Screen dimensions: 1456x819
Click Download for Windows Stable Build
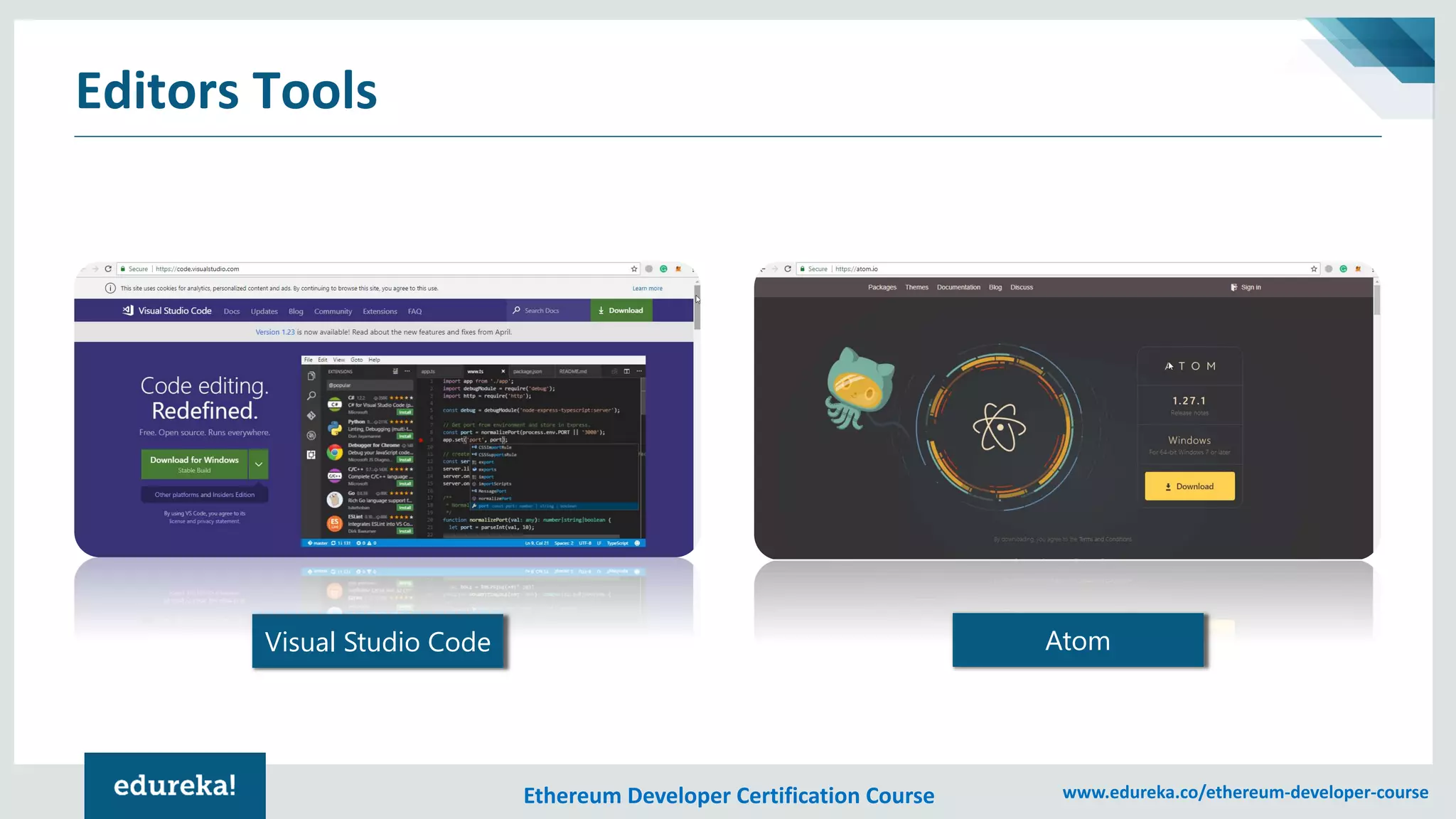(194, 464)
